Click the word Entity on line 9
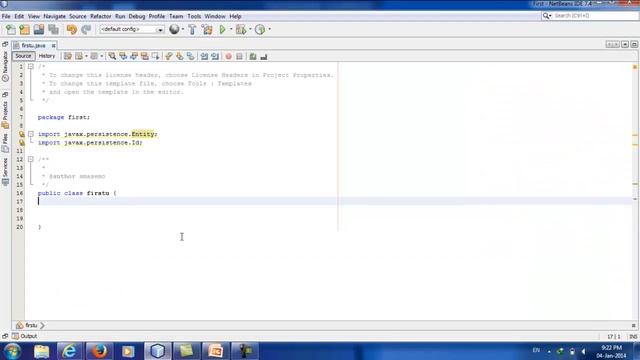The image size is (640, 360). pyautogui.click(x=143, y=134)
